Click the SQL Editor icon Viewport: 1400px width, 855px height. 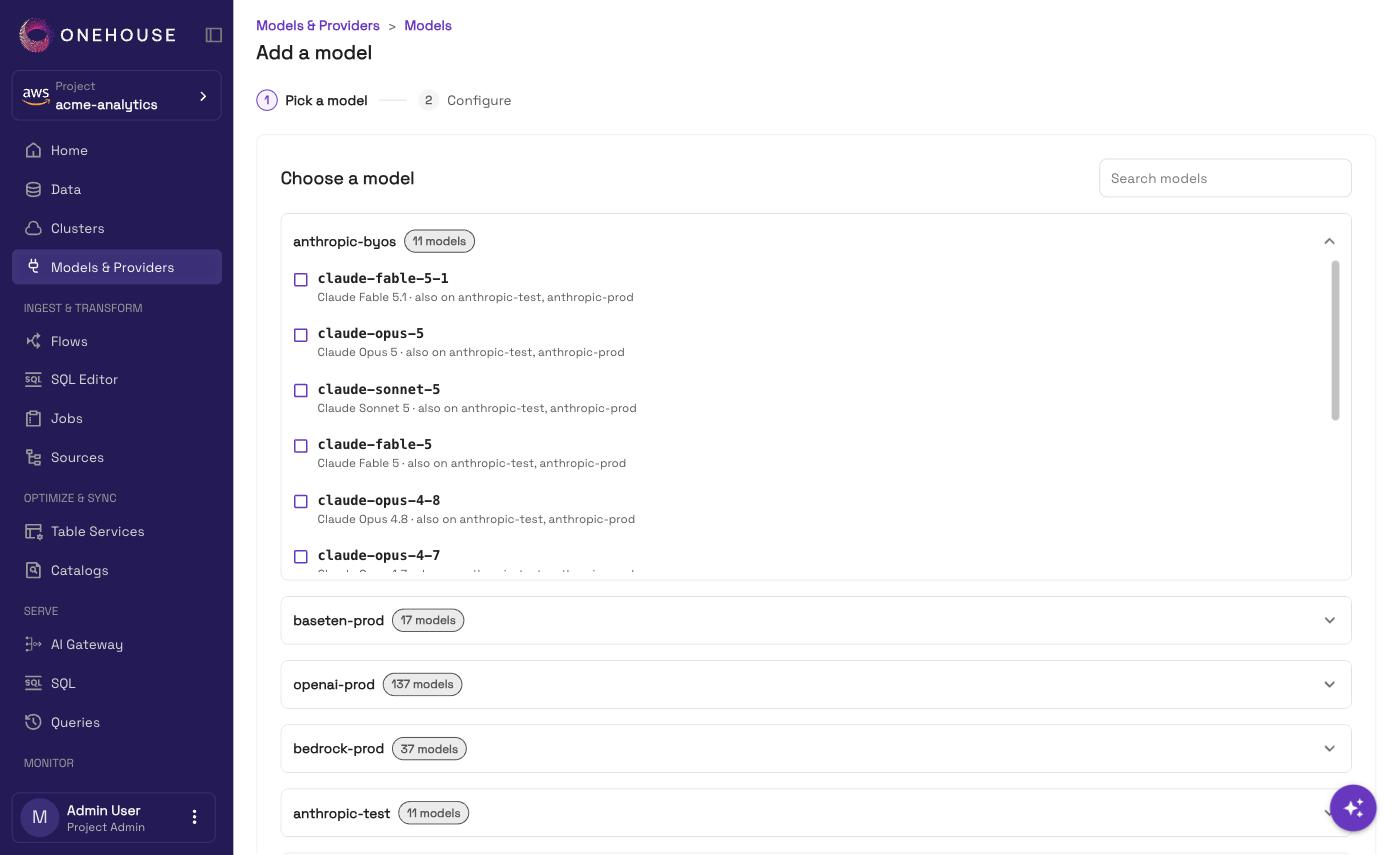33,379
